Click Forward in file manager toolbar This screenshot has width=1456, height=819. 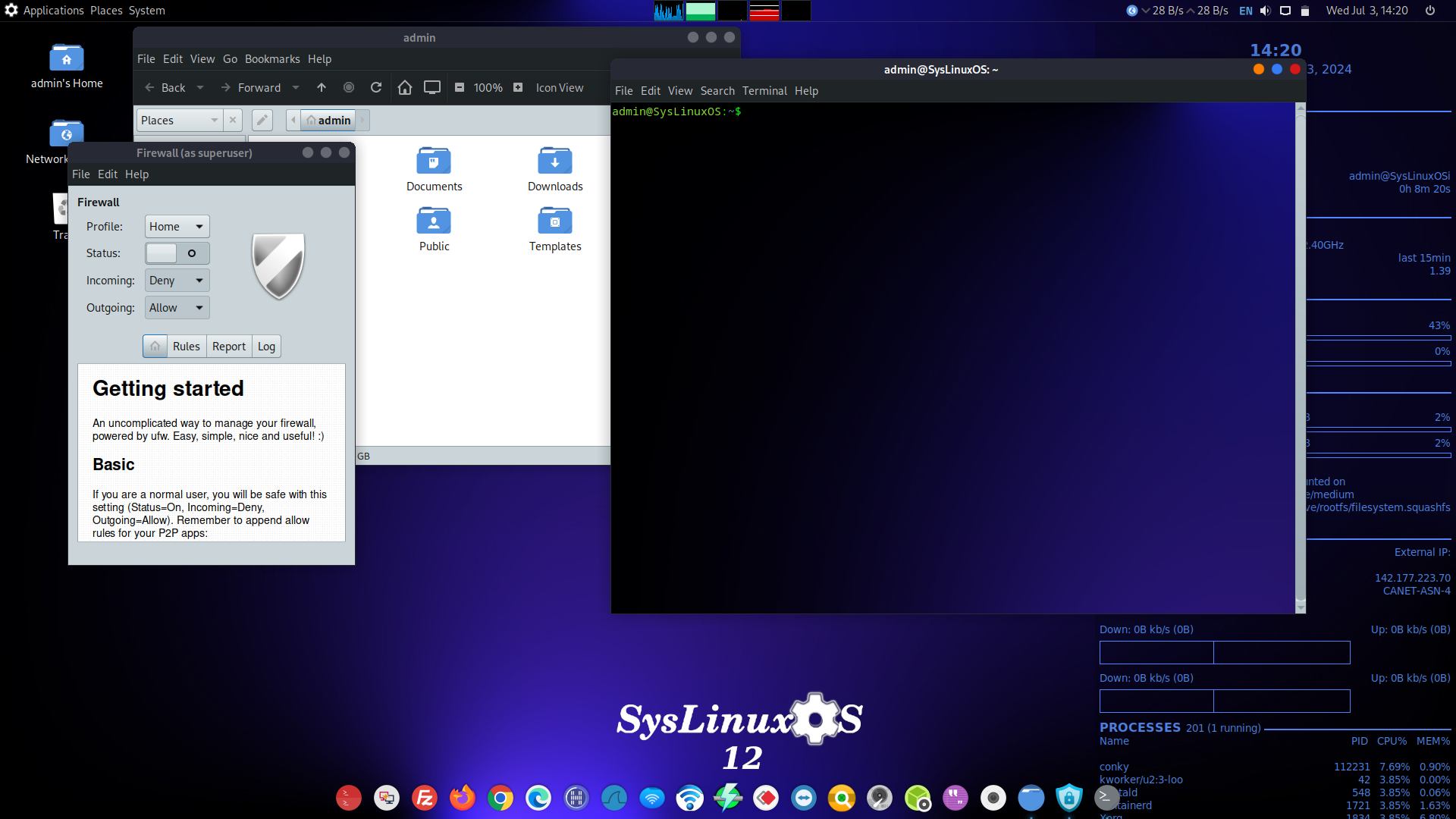coord(250,88)
